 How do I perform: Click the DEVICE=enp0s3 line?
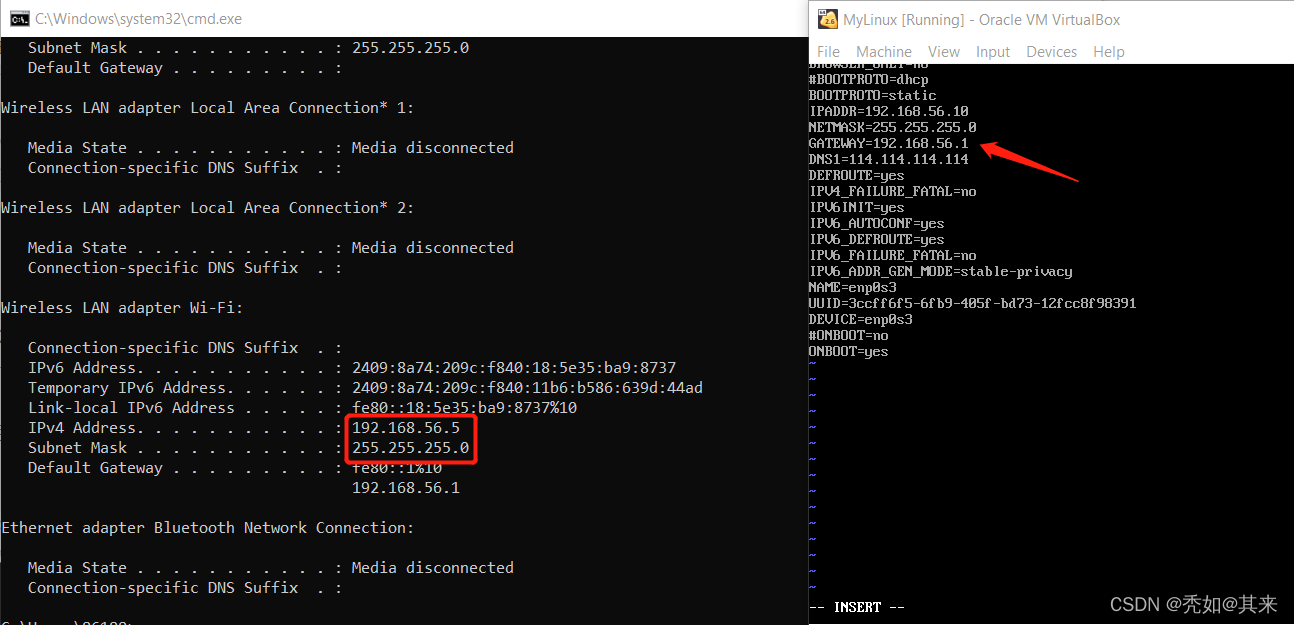[860, 319]
